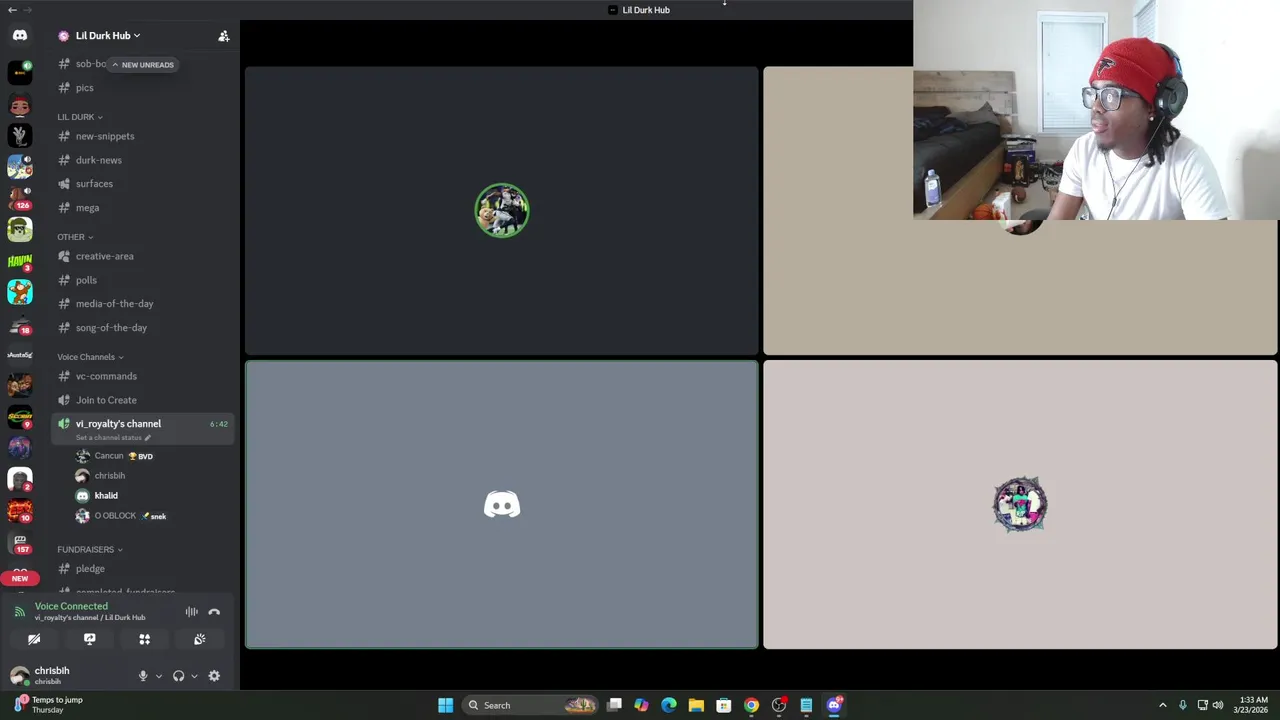1280x720 pixels.
Task: Mute your microphone in user panel
Action: tap(143, 676)
